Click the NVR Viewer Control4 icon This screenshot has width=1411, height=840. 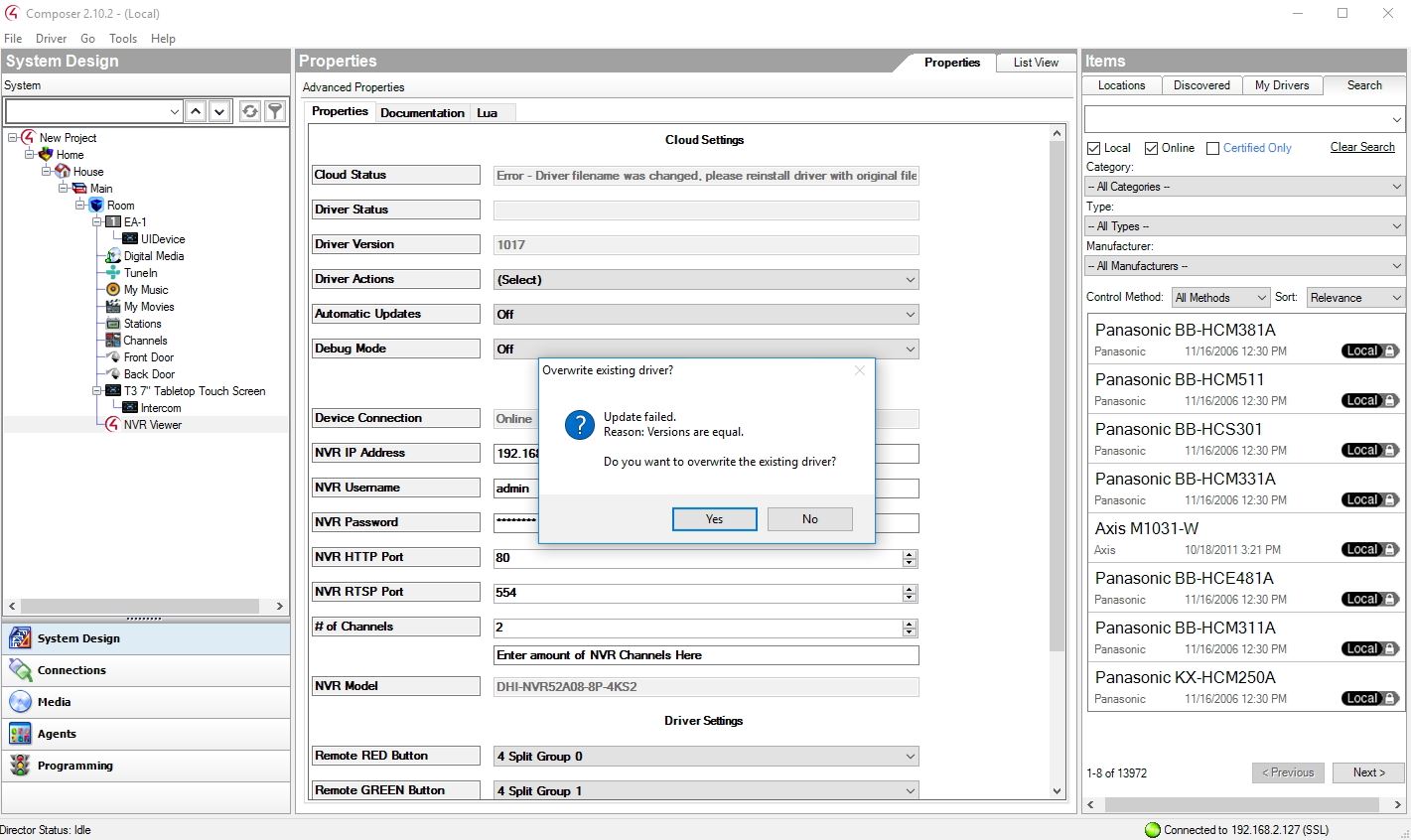pos(113,424)
